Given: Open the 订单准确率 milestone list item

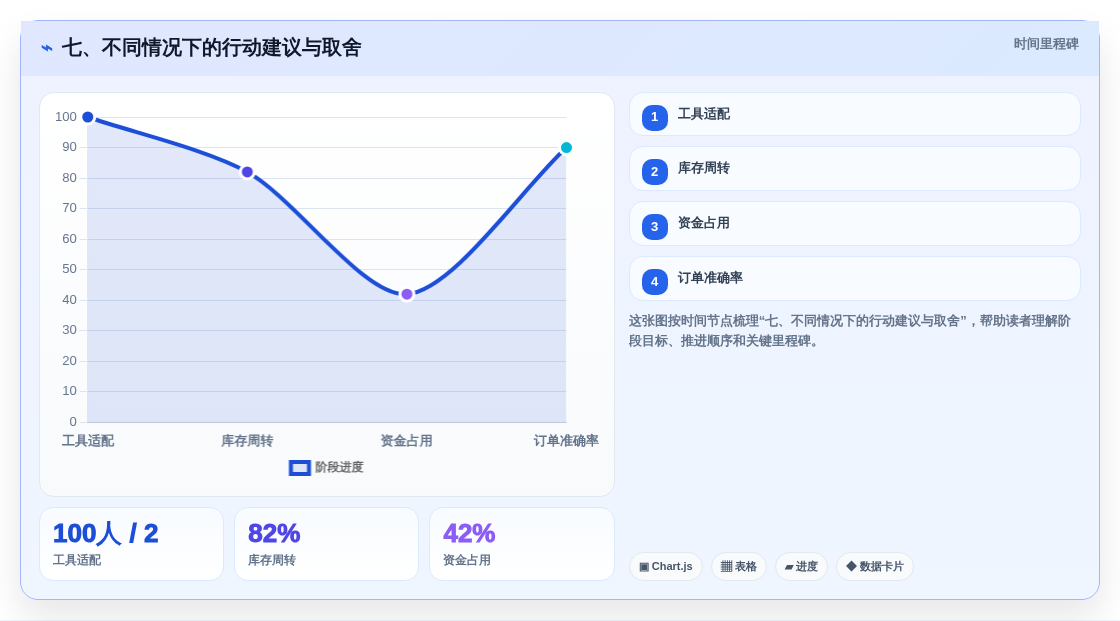Looking at the screenshot, I should click(854, 279).
